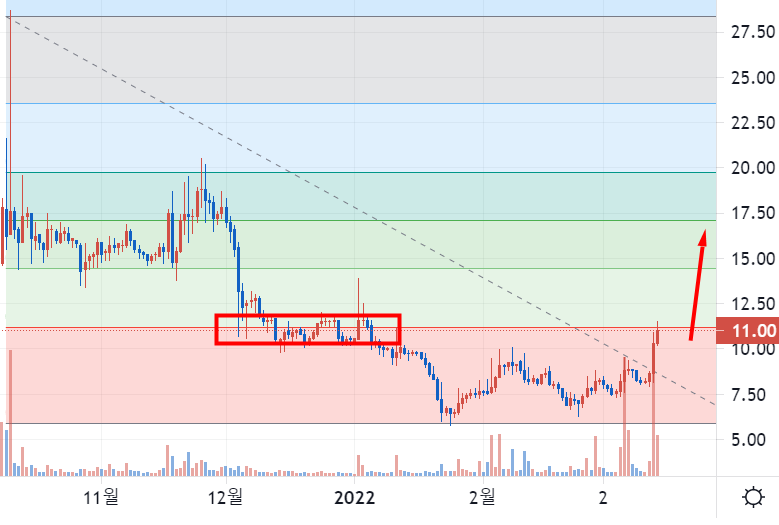The height and width of the screenshot is (525, 779).
Task: Open chart settings gear icon
Action: coord(753,497)
